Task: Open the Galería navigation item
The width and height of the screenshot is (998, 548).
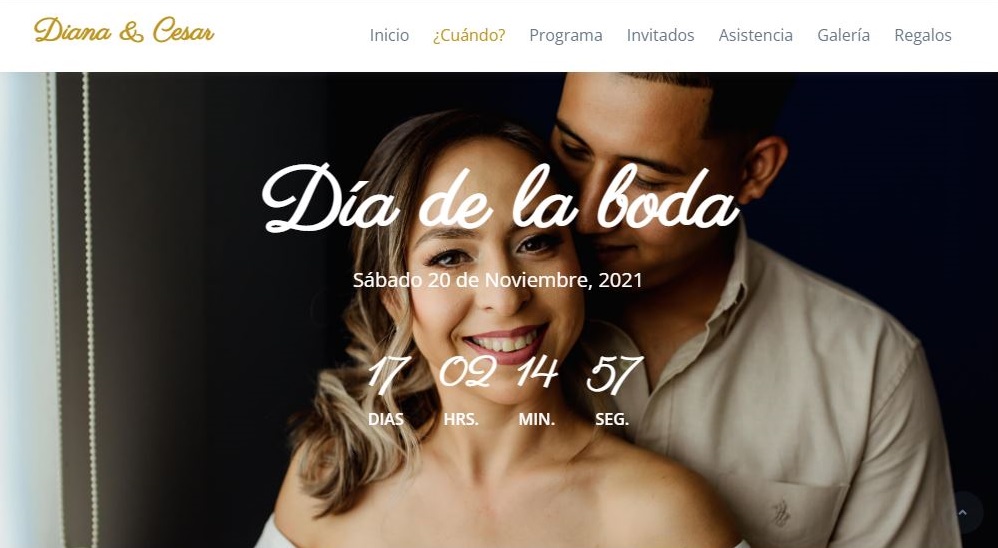Action: 843,35
